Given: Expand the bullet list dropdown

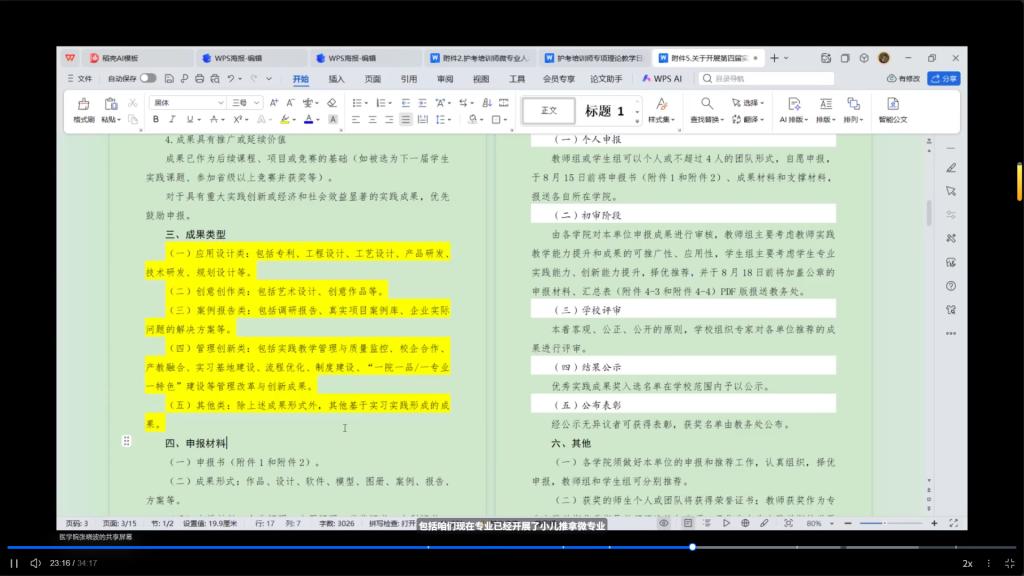Looking at the screenshot, I should pyautogui.click(x=366, y=103).
